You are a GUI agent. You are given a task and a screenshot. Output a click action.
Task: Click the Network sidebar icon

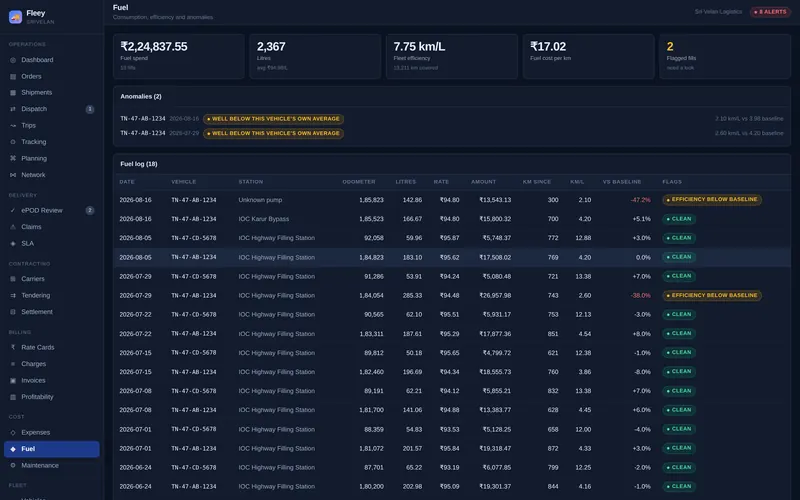coord(13,175)
